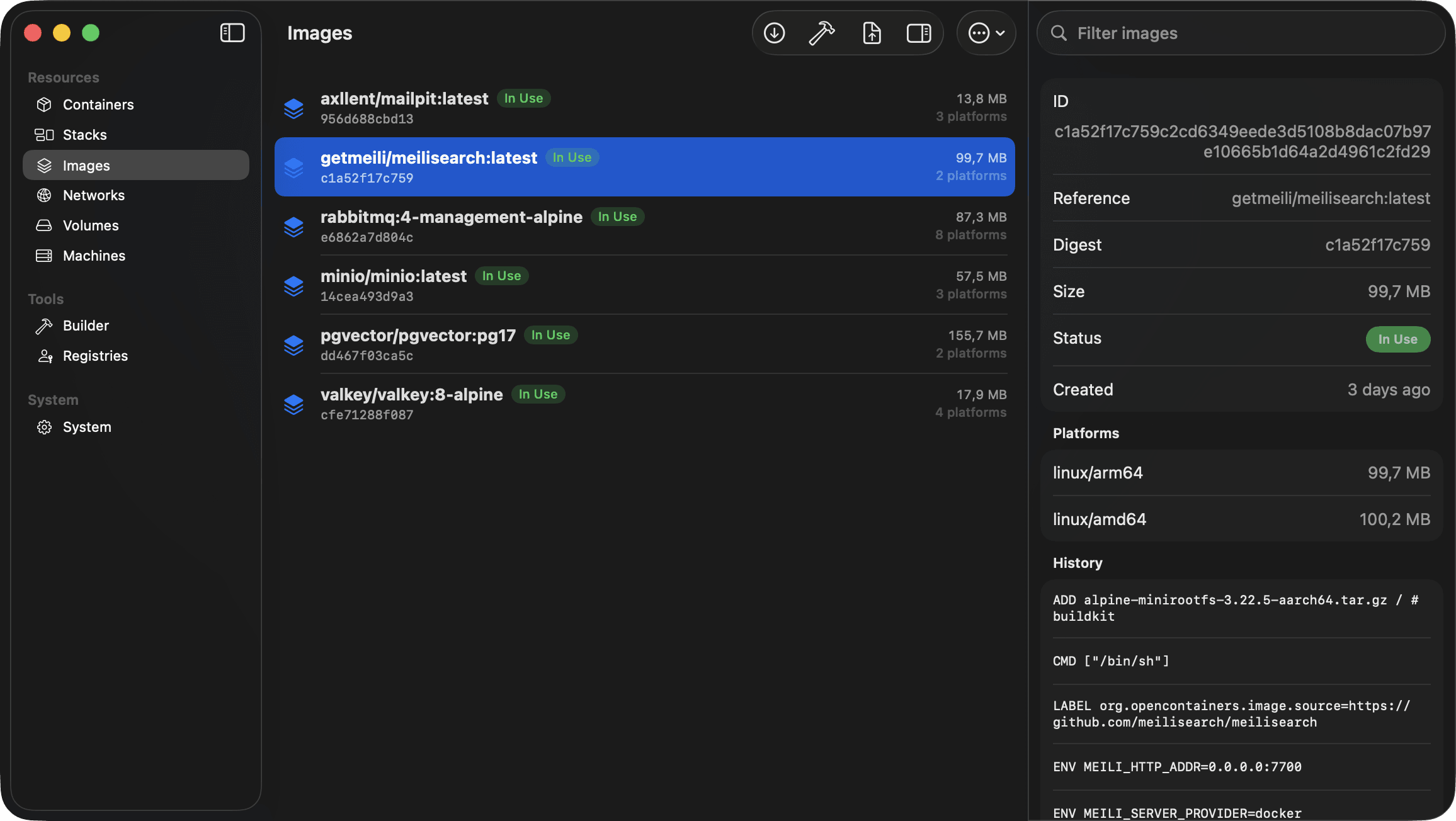Click the layers icon beside valkey

pos(293,404)
